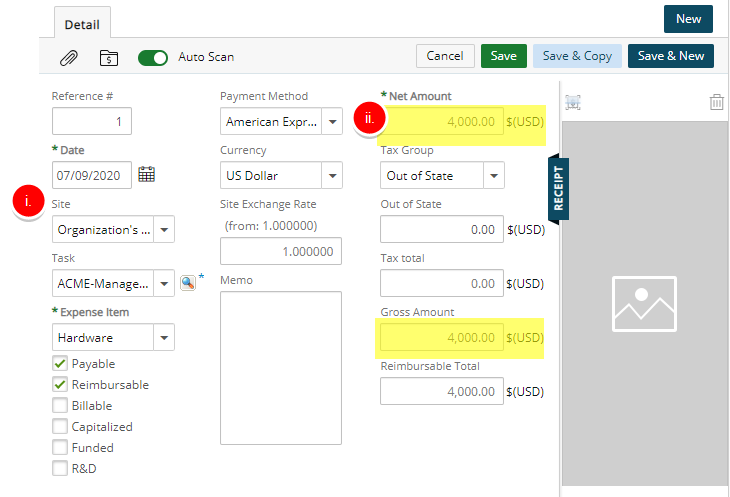Click the Task search magnifier icon
This screenshot has height=497, width=730.
[188, 282]
